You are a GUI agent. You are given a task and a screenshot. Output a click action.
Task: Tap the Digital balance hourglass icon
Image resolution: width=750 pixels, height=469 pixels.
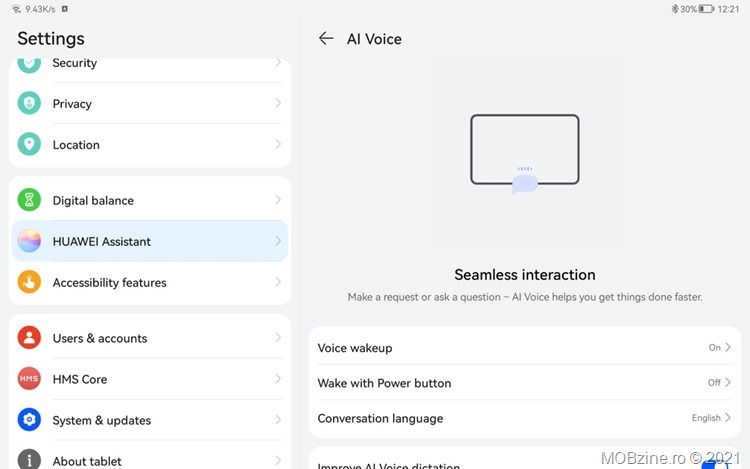pos(29,200)
